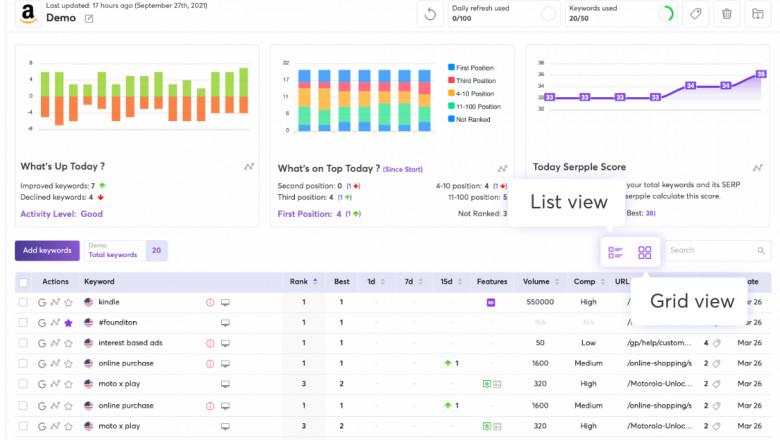780x440 pixels.
Task: Unstar the #founditon keyword
Action: (x=69, y=323)
